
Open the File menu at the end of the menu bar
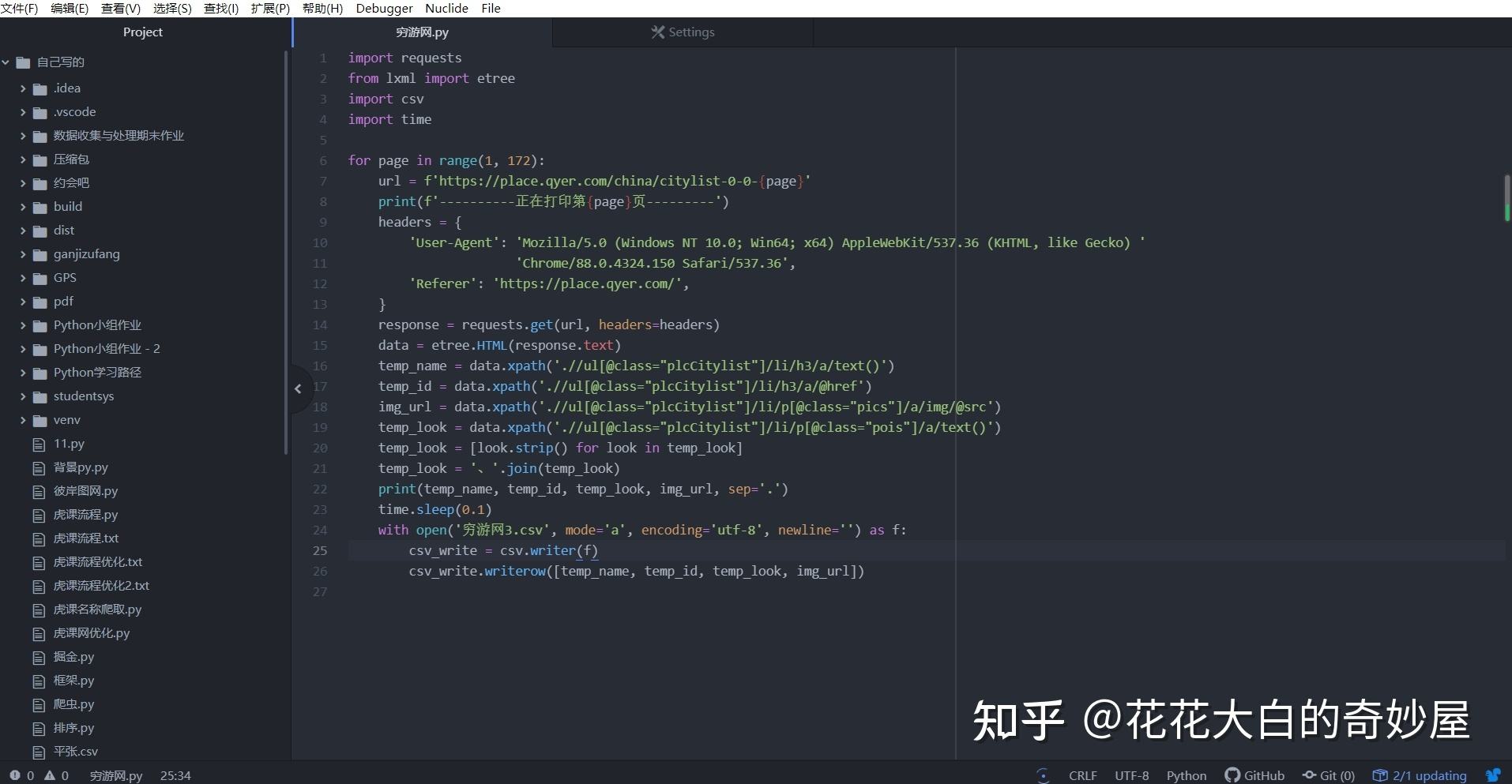[x=491, y=8]
